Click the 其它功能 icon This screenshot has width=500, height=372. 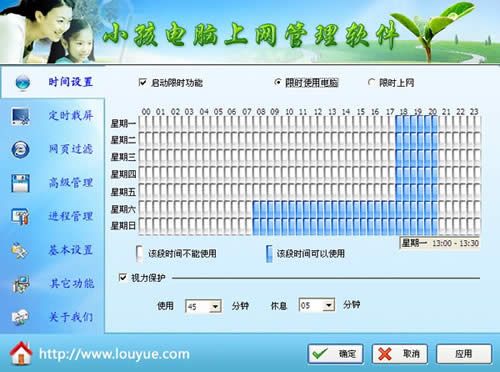21,284
